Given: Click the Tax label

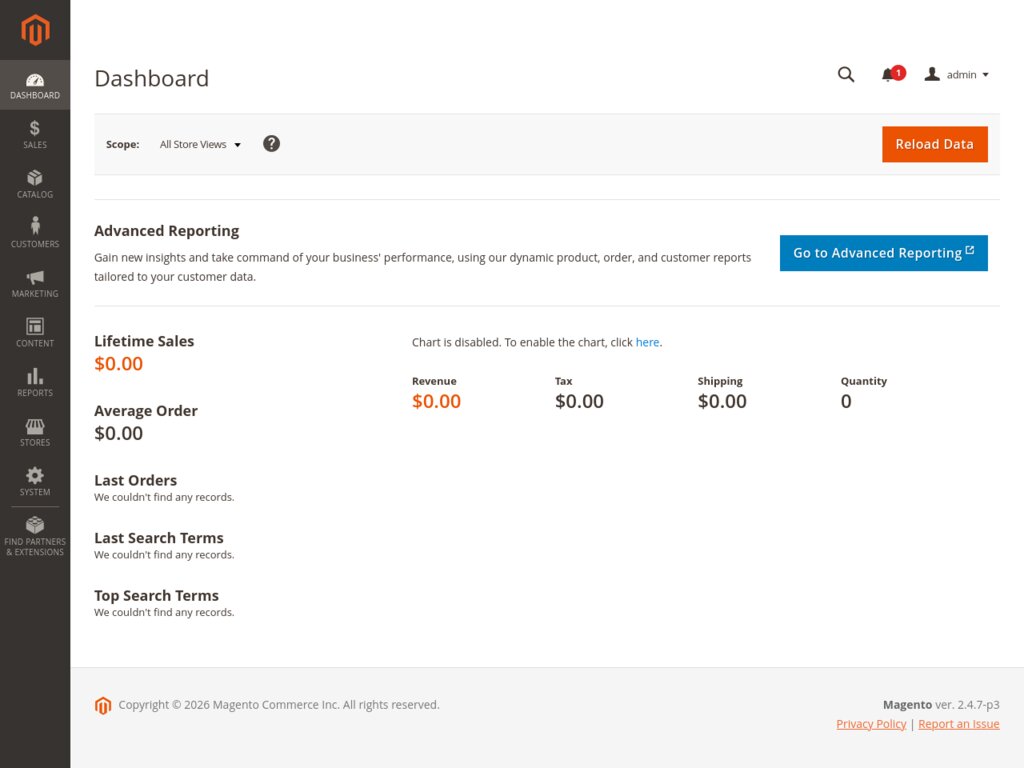Looking at the screenshot, I should tap(564, 381).
